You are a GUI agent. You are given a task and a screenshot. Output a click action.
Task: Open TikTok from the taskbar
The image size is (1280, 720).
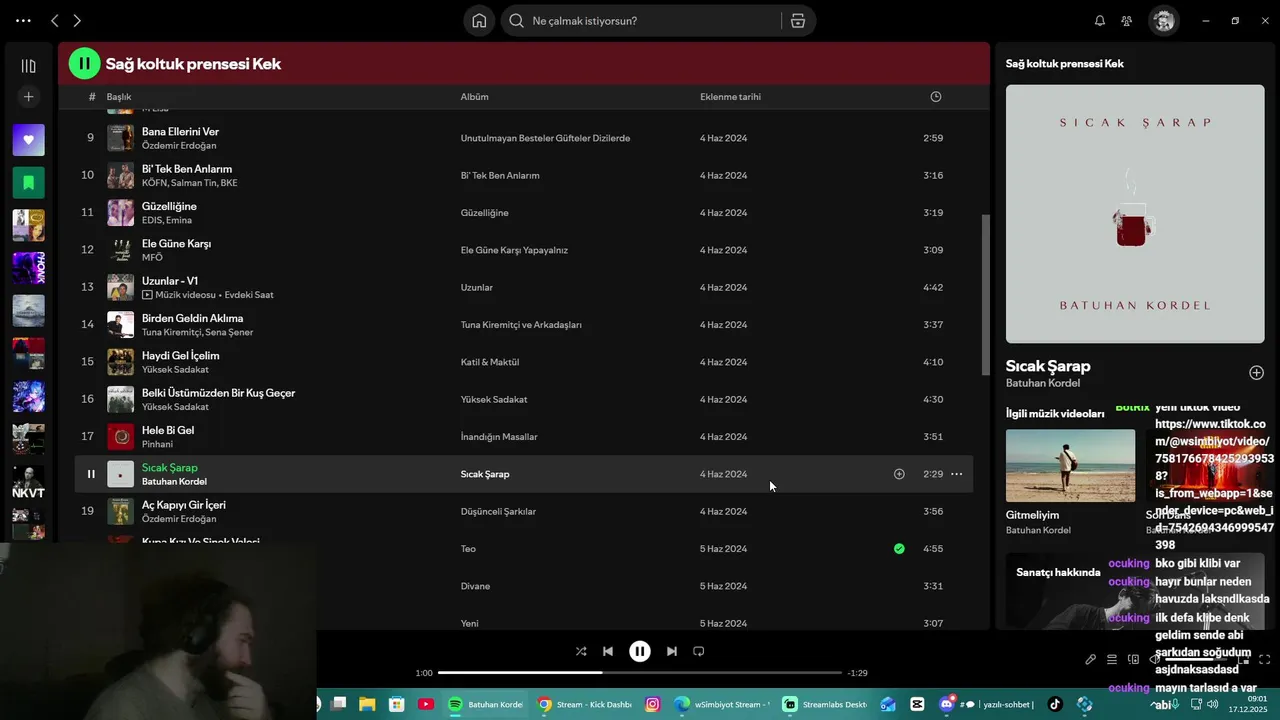[x=1055, y=704]
